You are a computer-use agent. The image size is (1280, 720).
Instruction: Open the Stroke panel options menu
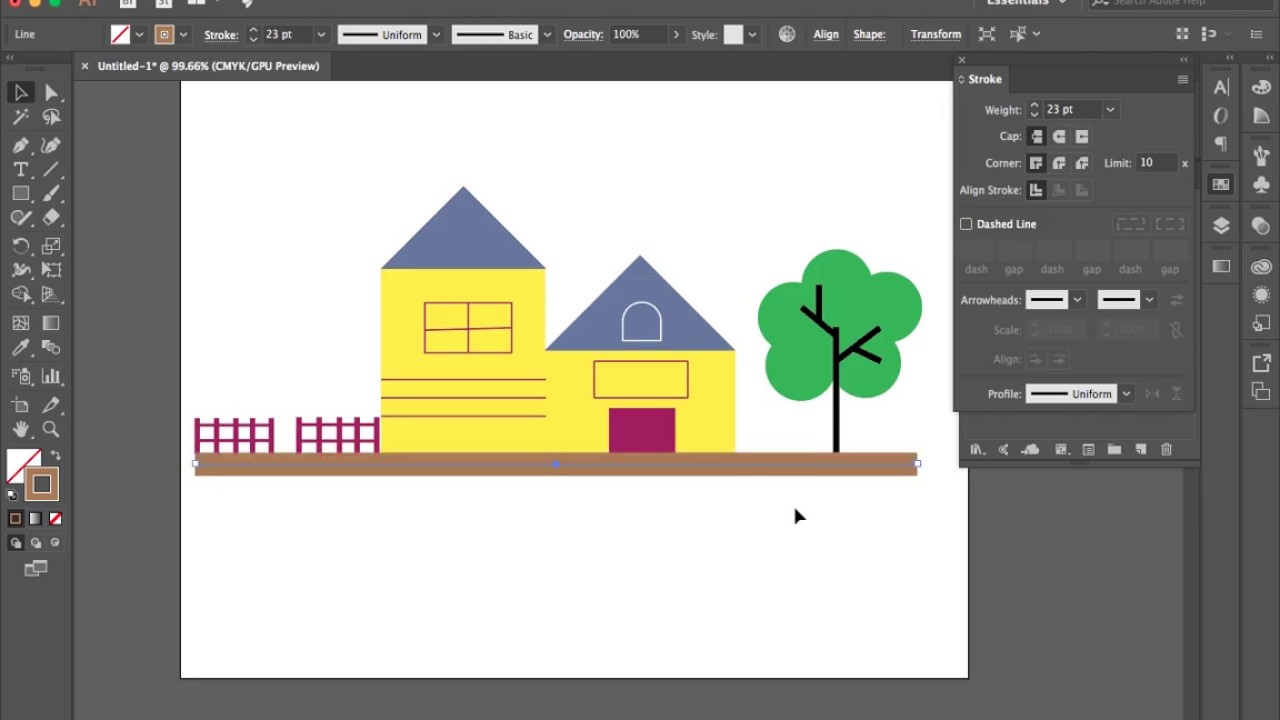point(1183,79)
